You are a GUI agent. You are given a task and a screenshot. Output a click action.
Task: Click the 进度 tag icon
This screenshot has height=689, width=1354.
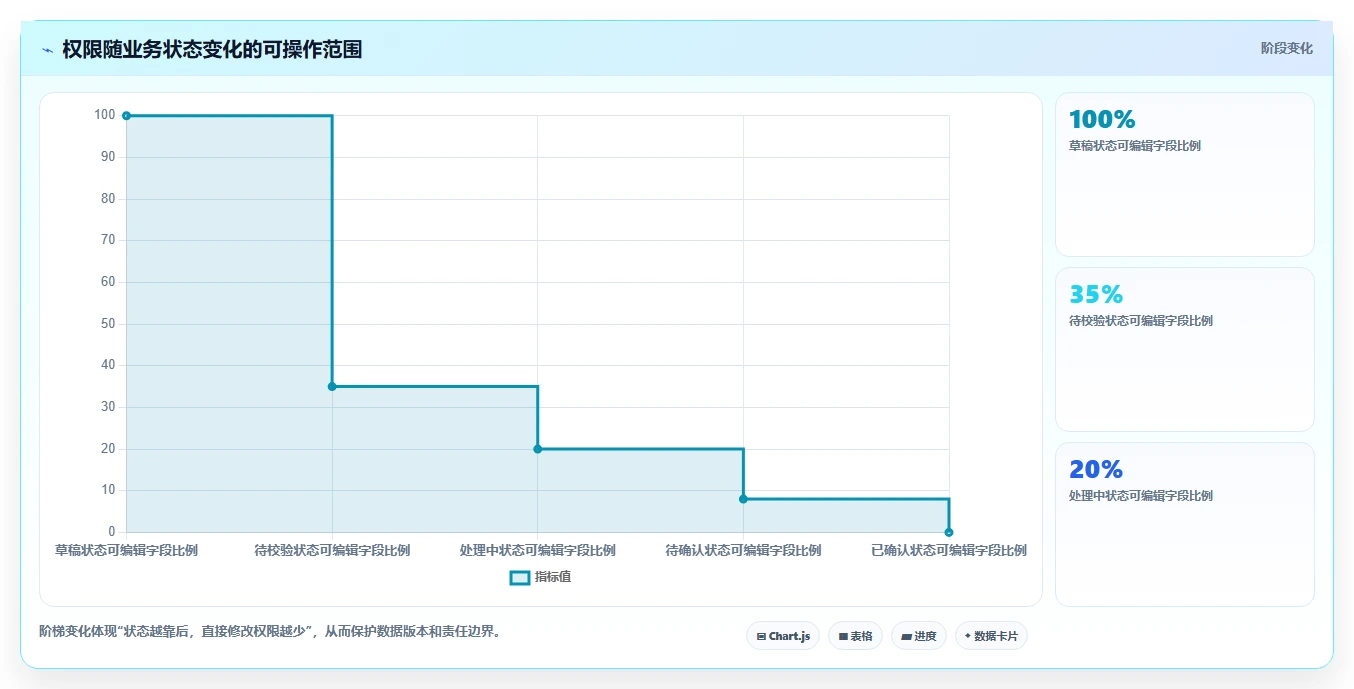pyautogui.click(x=906, y=636)
